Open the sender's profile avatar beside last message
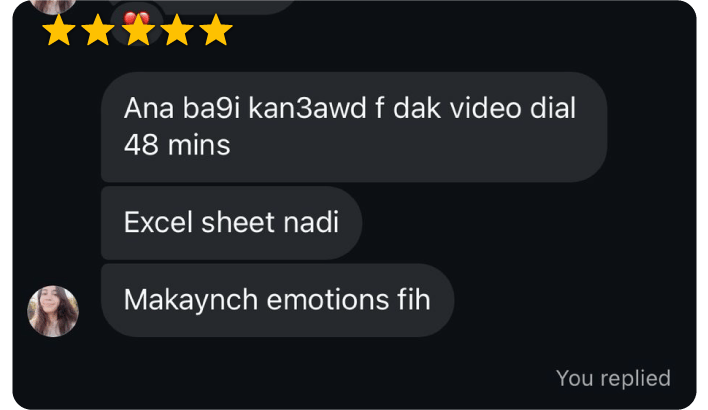The height and width of the screenshot is (410, 708). pos(53,311)
